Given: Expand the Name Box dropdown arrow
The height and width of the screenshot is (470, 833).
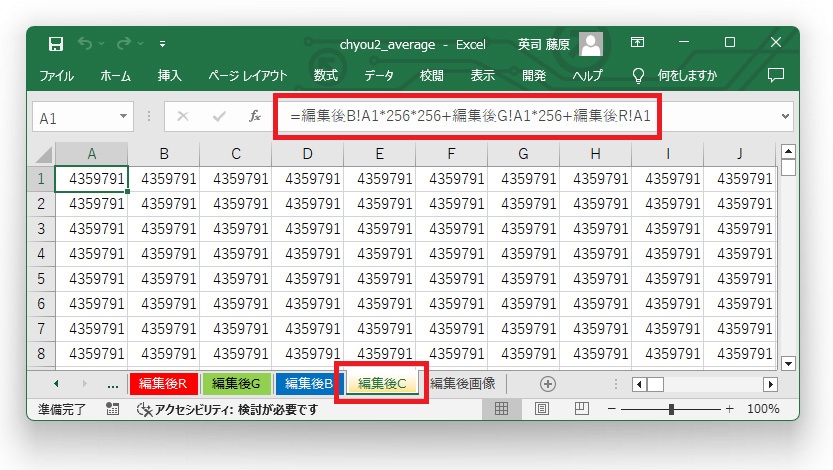Looking at the screenshot, I should [123, 116].
